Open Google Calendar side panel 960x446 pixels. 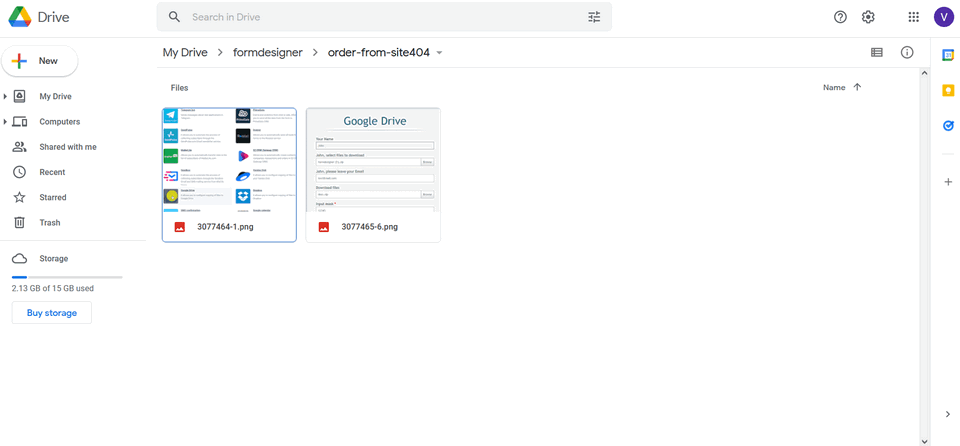coord(948,55)
